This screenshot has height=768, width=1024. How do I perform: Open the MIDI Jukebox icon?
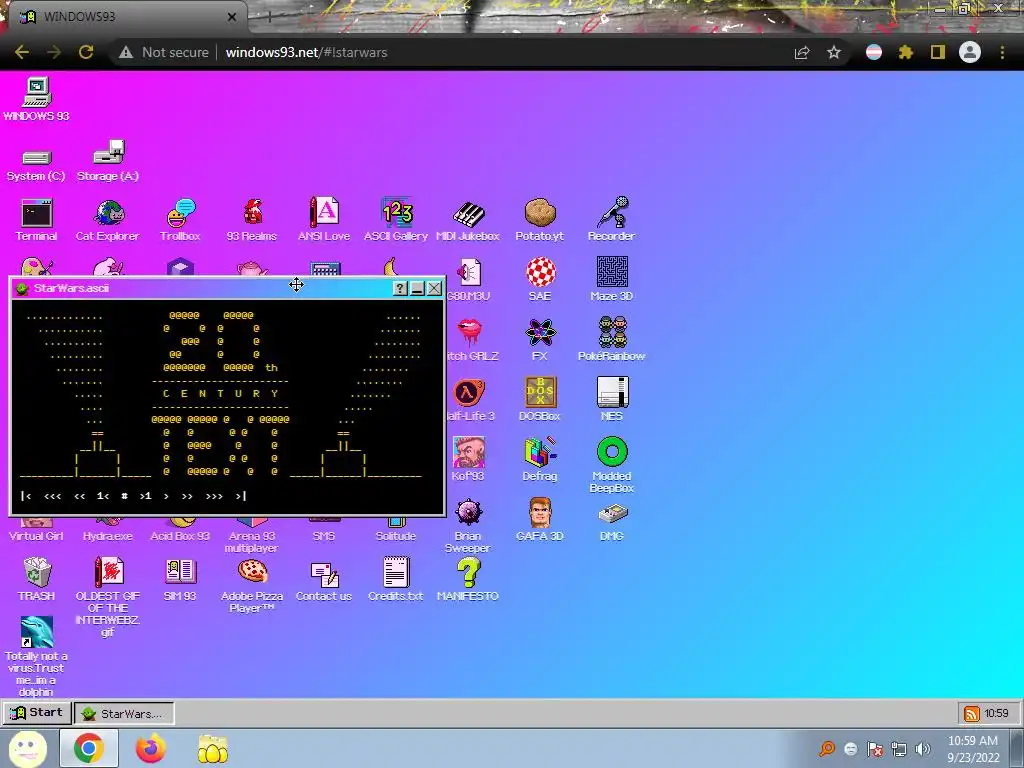pyautogui.click(x=468, y=214)
